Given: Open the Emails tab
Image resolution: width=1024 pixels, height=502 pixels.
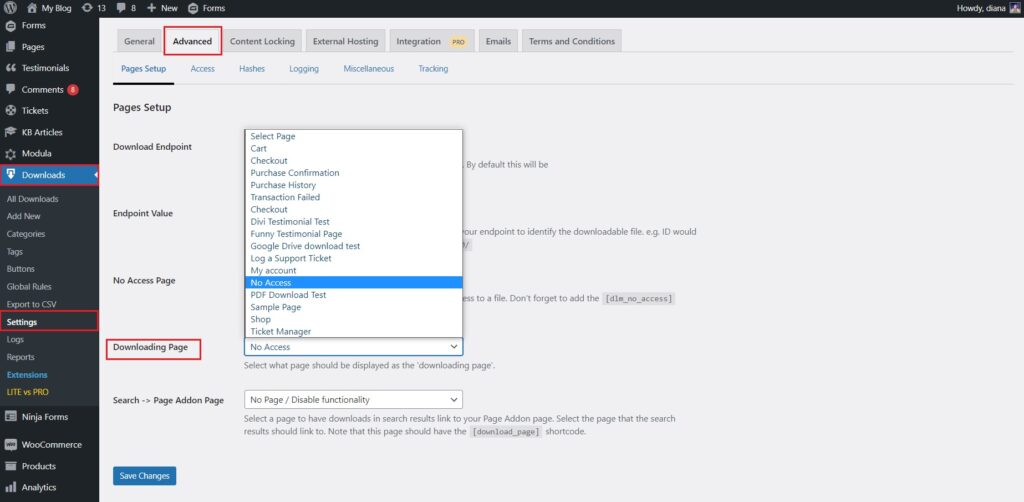Looking at the screenshot, I should [498, 41].
